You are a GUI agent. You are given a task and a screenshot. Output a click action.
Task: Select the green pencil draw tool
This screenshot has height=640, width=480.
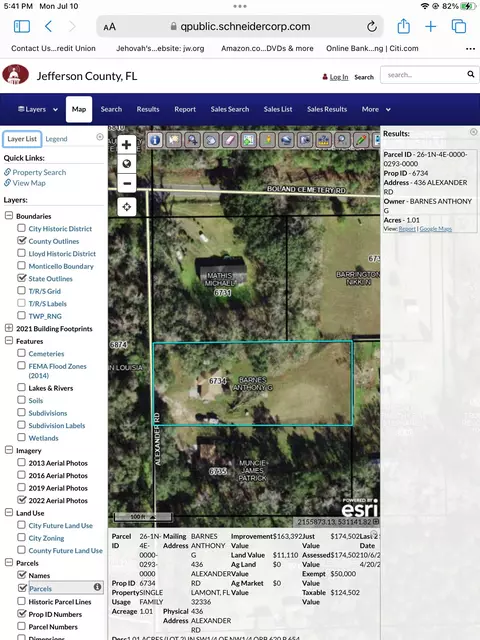coord(361,140)
